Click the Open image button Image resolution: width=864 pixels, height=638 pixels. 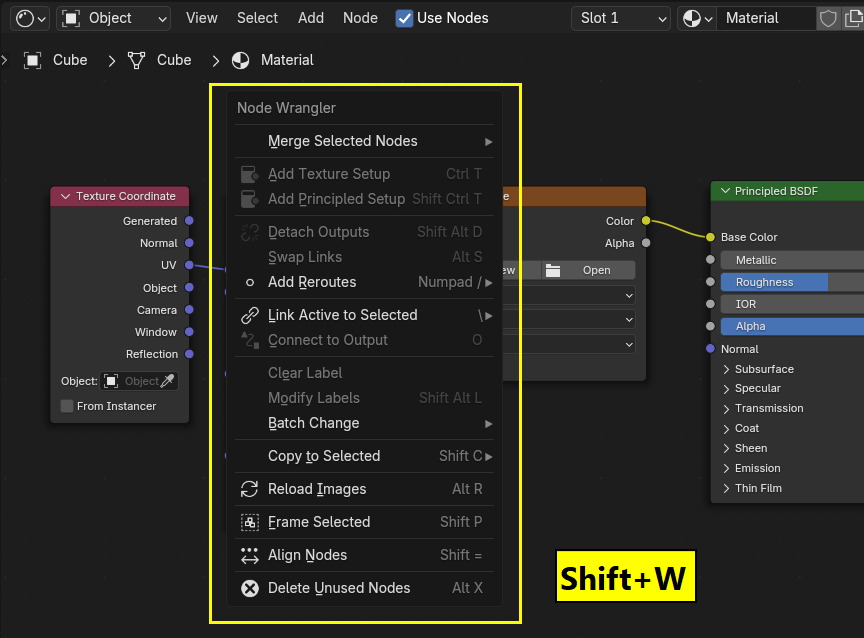[588, 271]
